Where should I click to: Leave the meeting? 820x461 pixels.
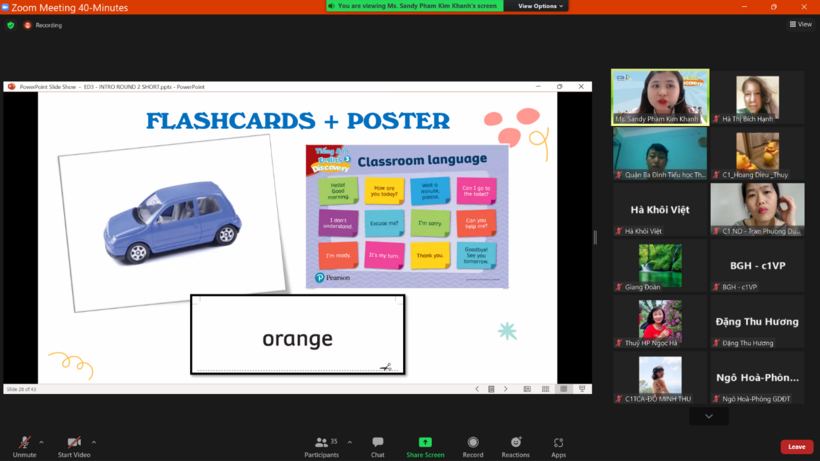[x=796, y=447]
